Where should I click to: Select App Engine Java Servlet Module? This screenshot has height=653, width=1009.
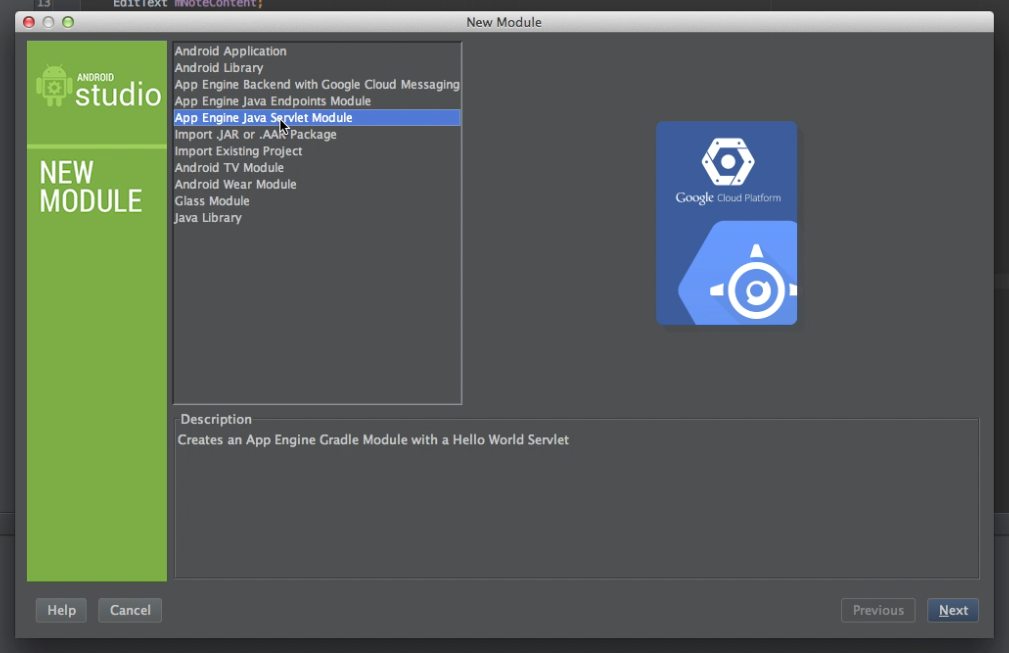[x=317, y=118]
